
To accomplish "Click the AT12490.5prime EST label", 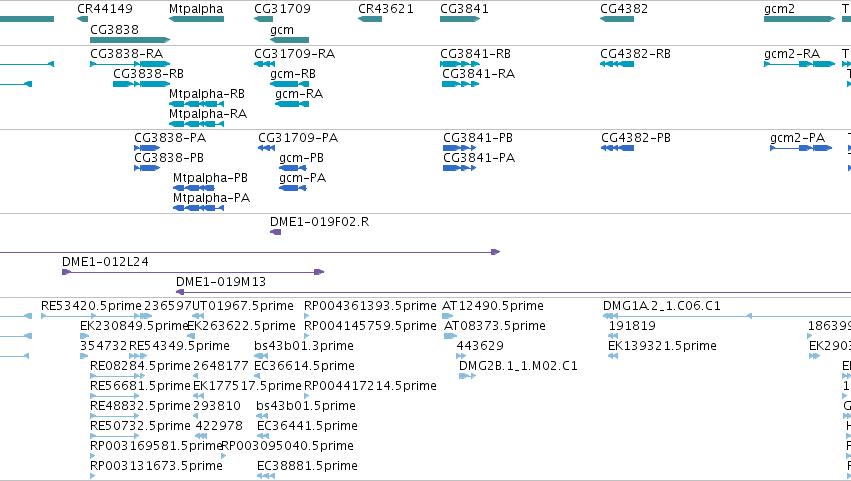I will pos(493,306).
